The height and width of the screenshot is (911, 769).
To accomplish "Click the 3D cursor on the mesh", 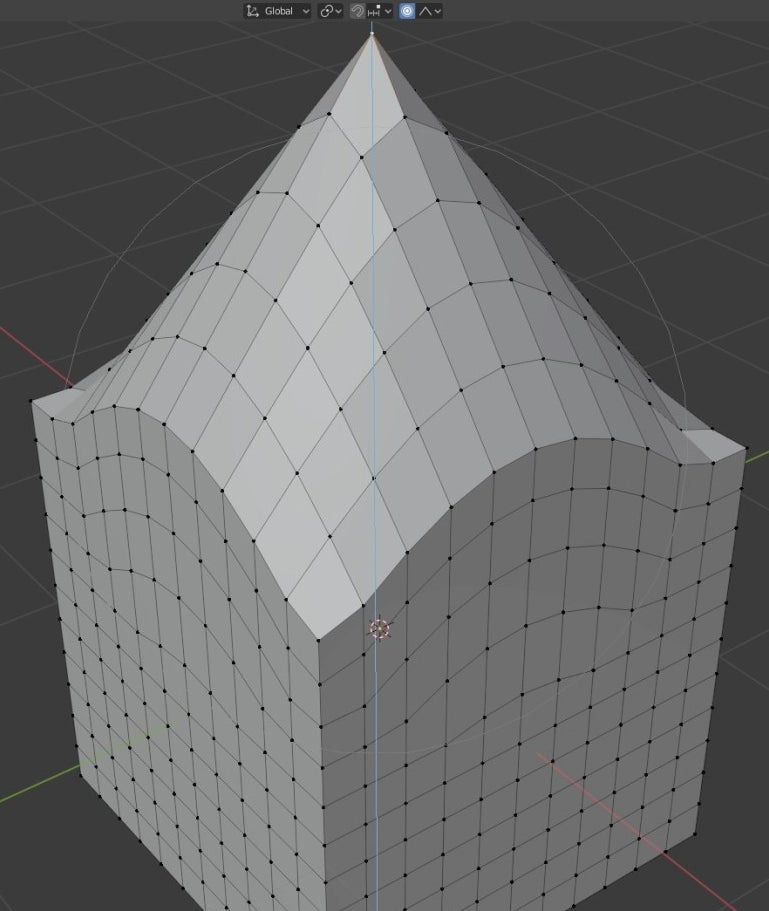I will (x=380, y=629).
